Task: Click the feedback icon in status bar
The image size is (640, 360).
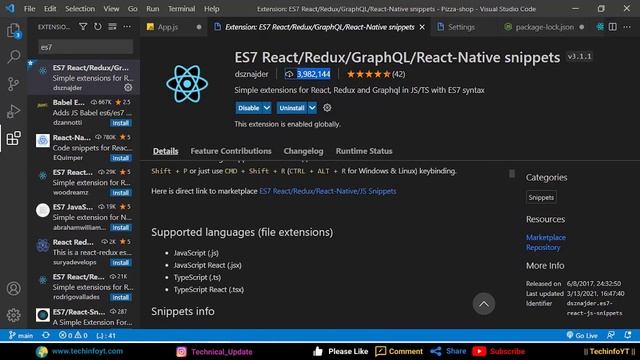Action: point(611,336)
